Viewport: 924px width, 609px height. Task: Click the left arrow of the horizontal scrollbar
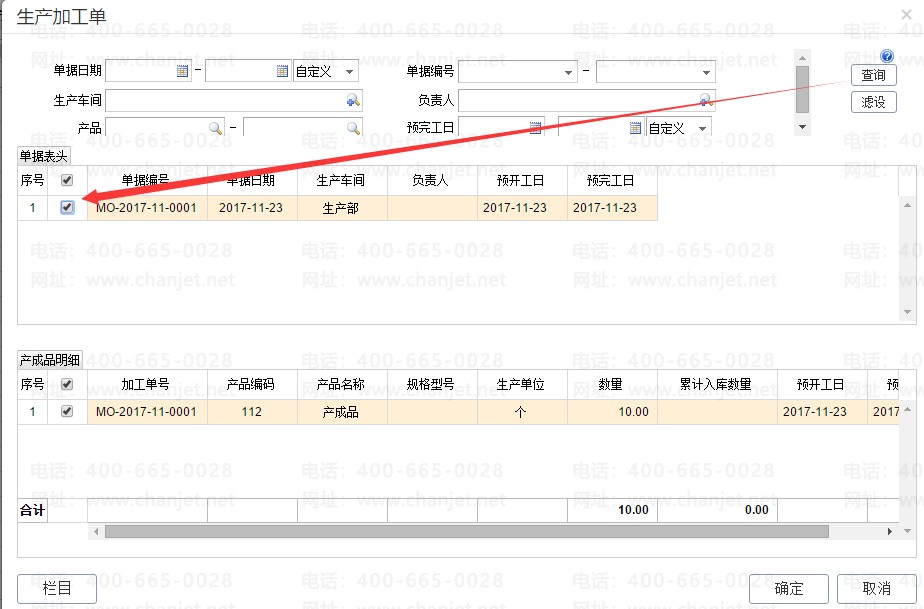click(x=97, y=531)
